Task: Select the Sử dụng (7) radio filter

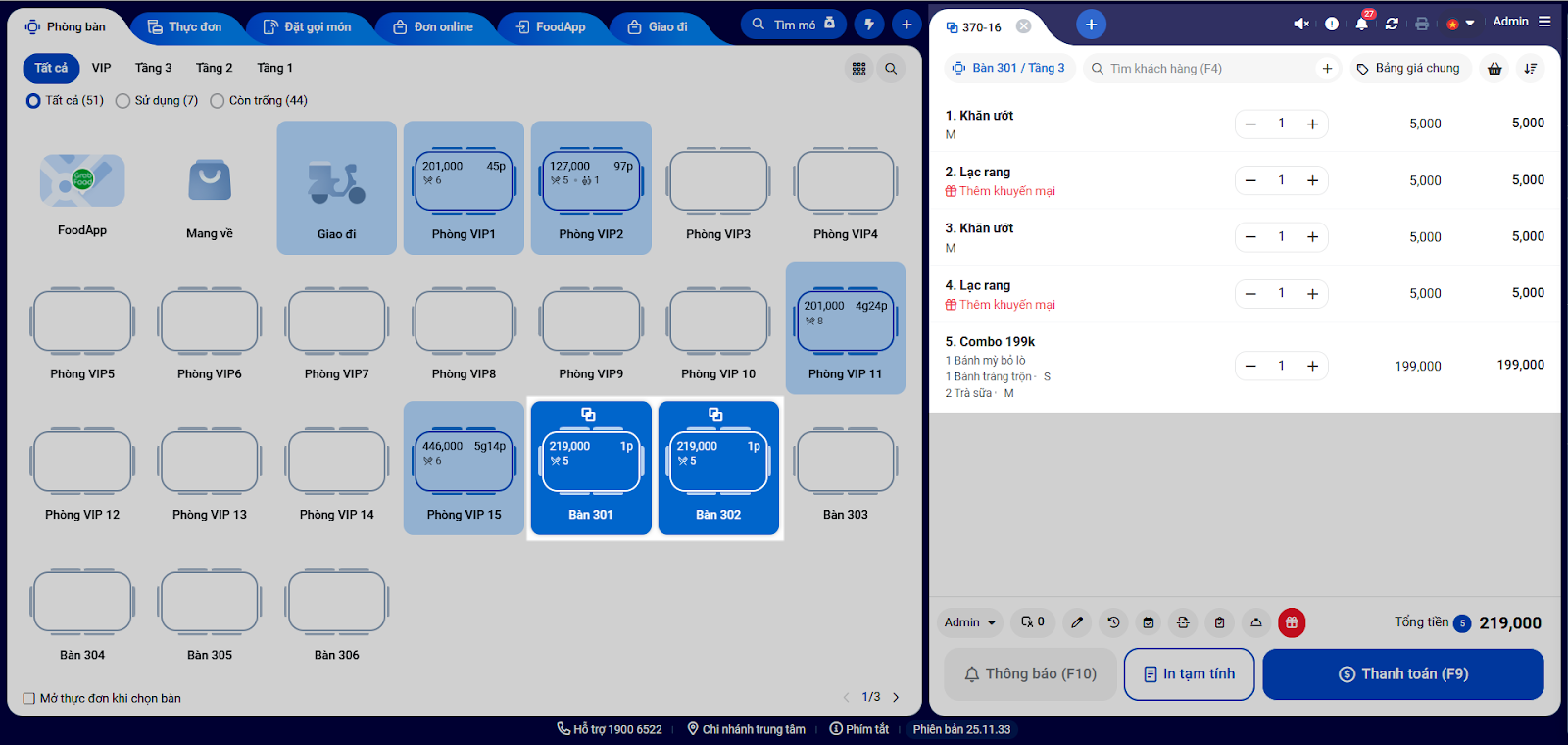Action: [122, 101]
